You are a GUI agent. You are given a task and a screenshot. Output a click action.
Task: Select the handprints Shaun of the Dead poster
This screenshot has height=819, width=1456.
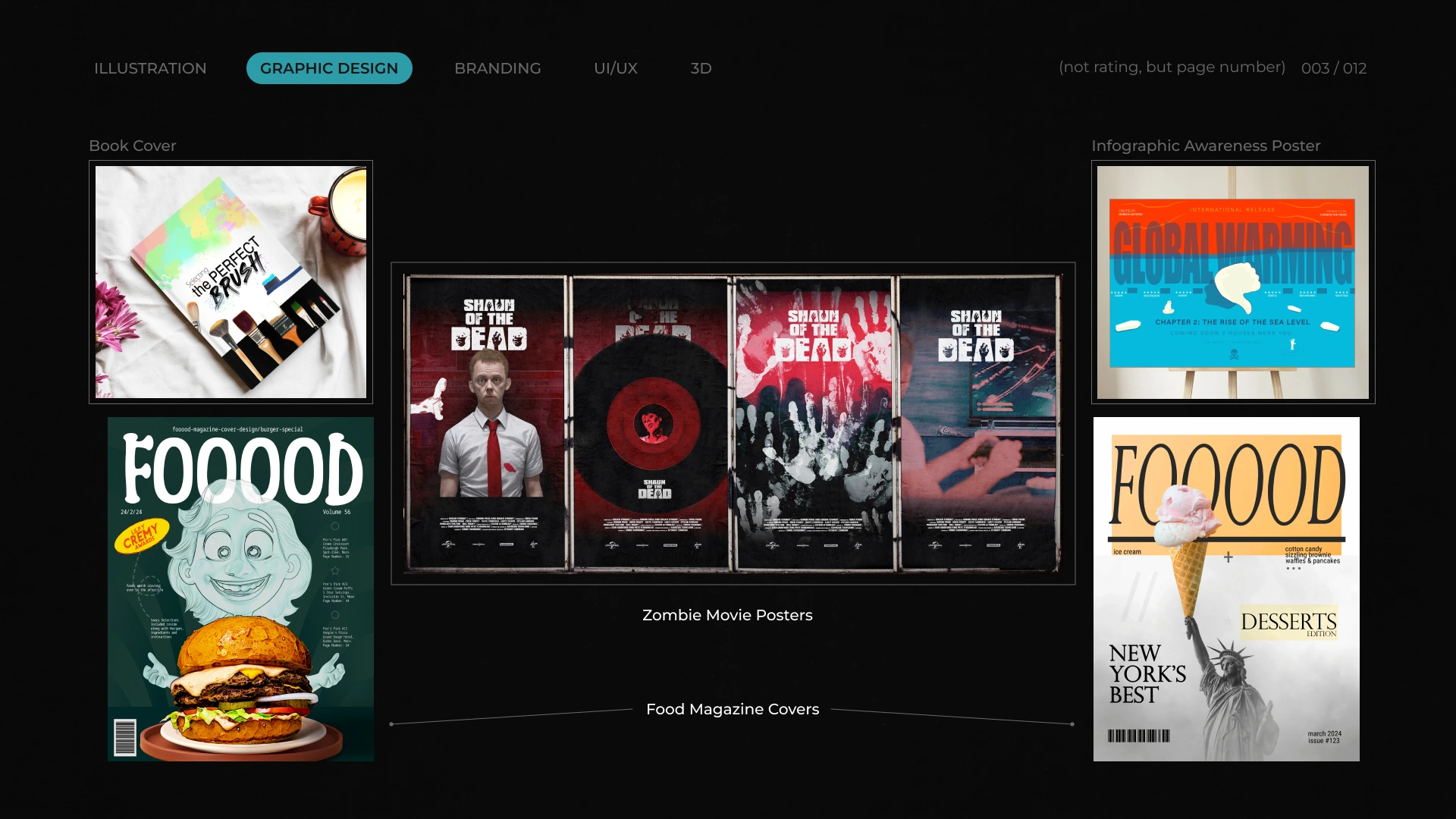pos(815,423)
